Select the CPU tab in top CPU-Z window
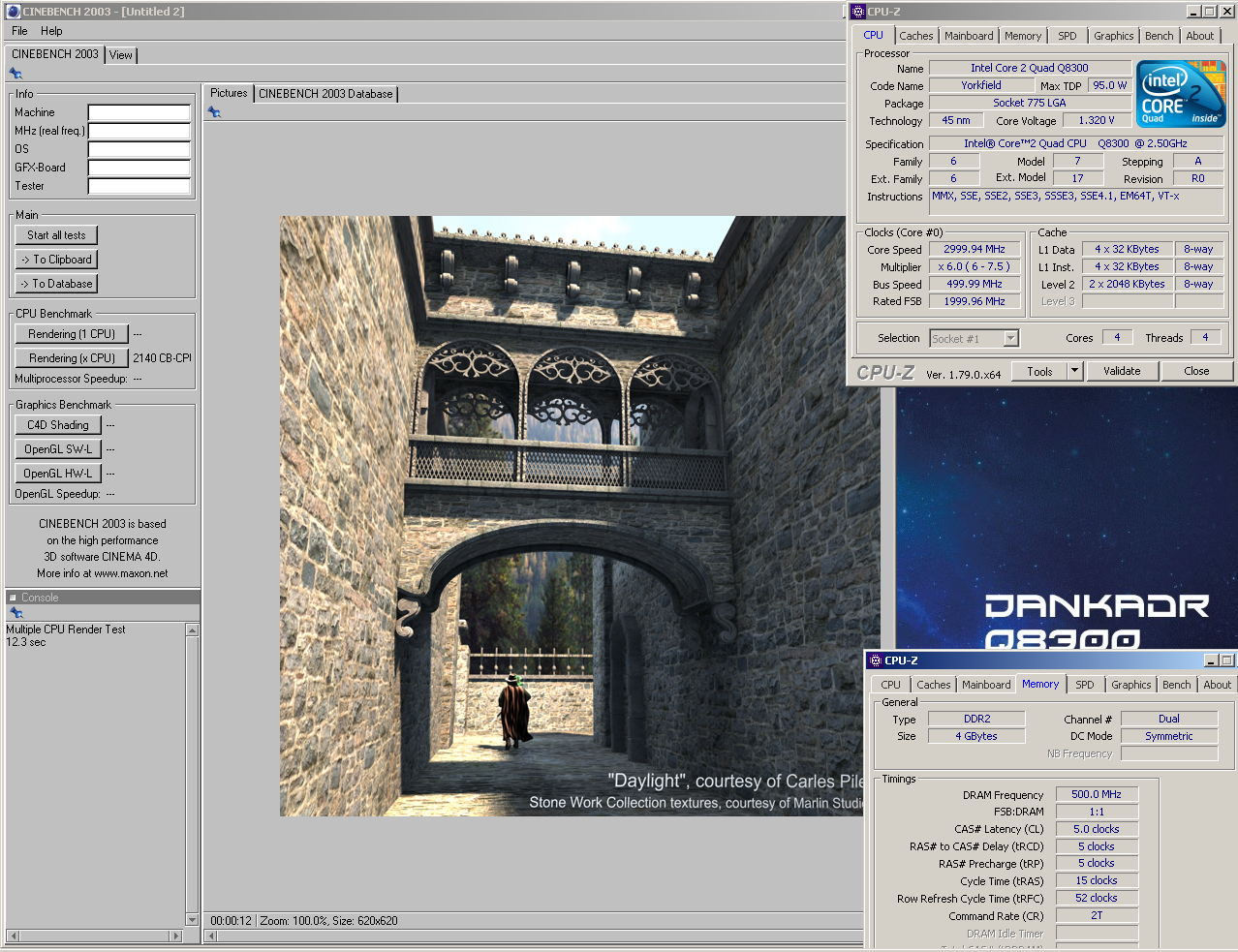 [x=874, y=35]
